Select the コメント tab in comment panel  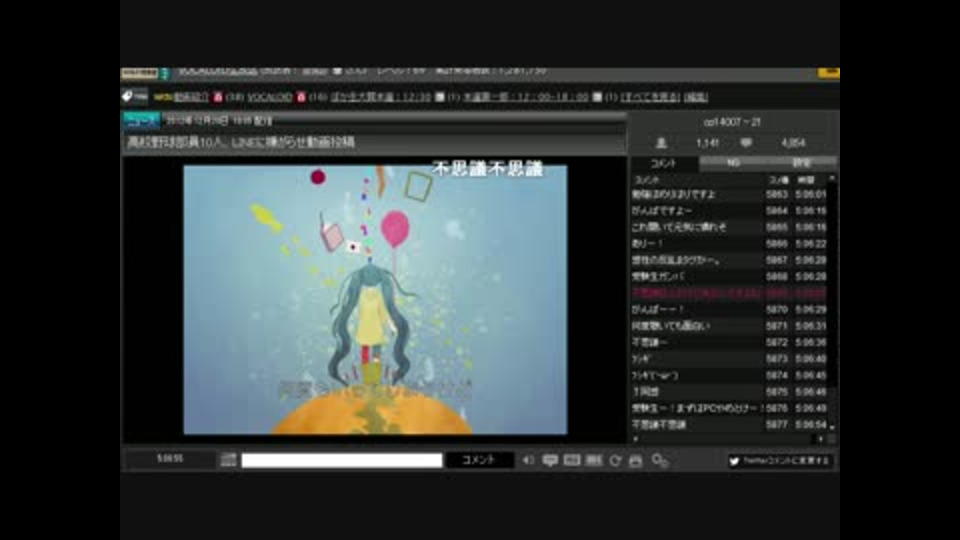click(x=664, y=163)
